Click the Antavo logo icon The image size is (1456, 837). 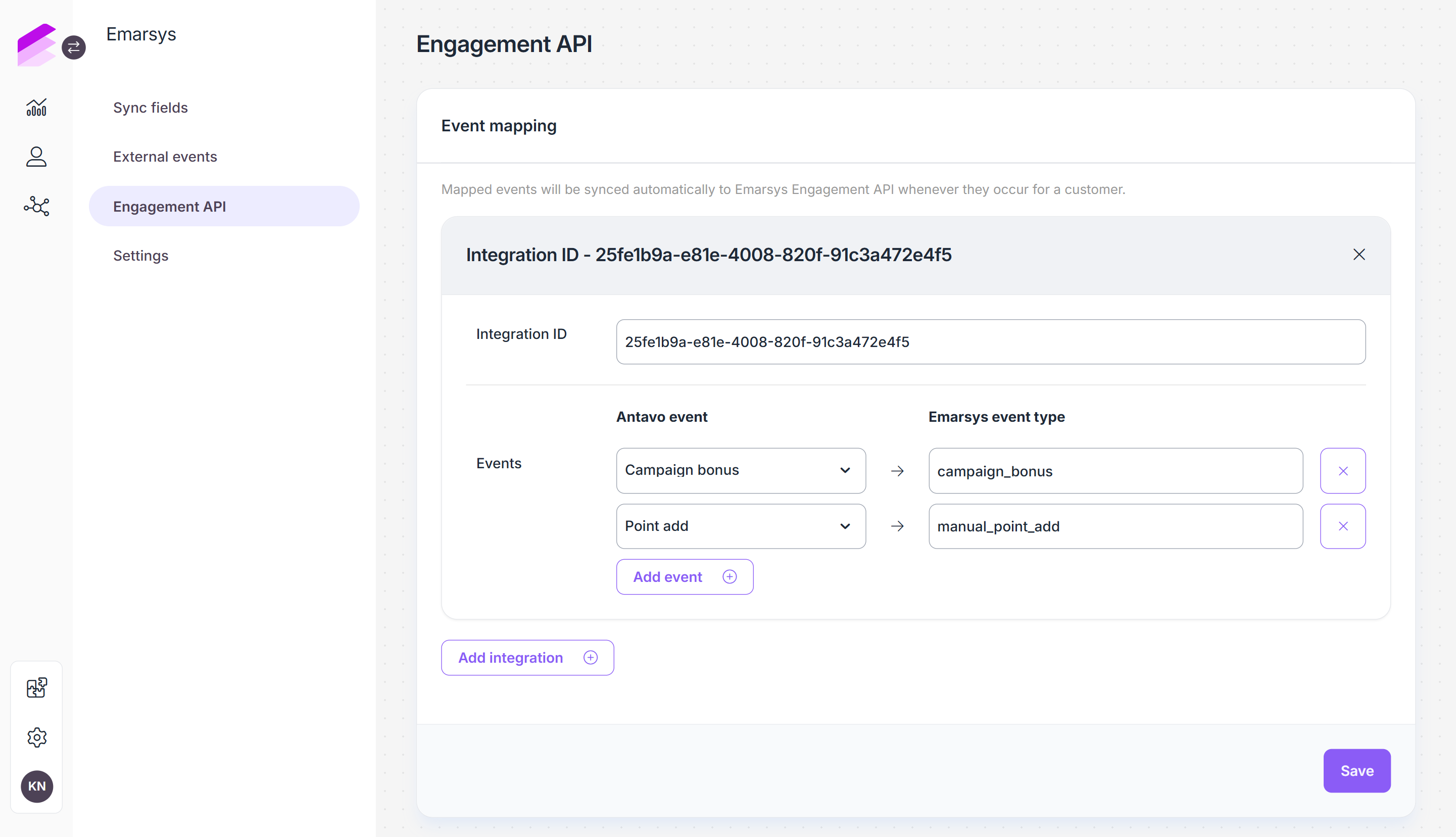point(36,45)
